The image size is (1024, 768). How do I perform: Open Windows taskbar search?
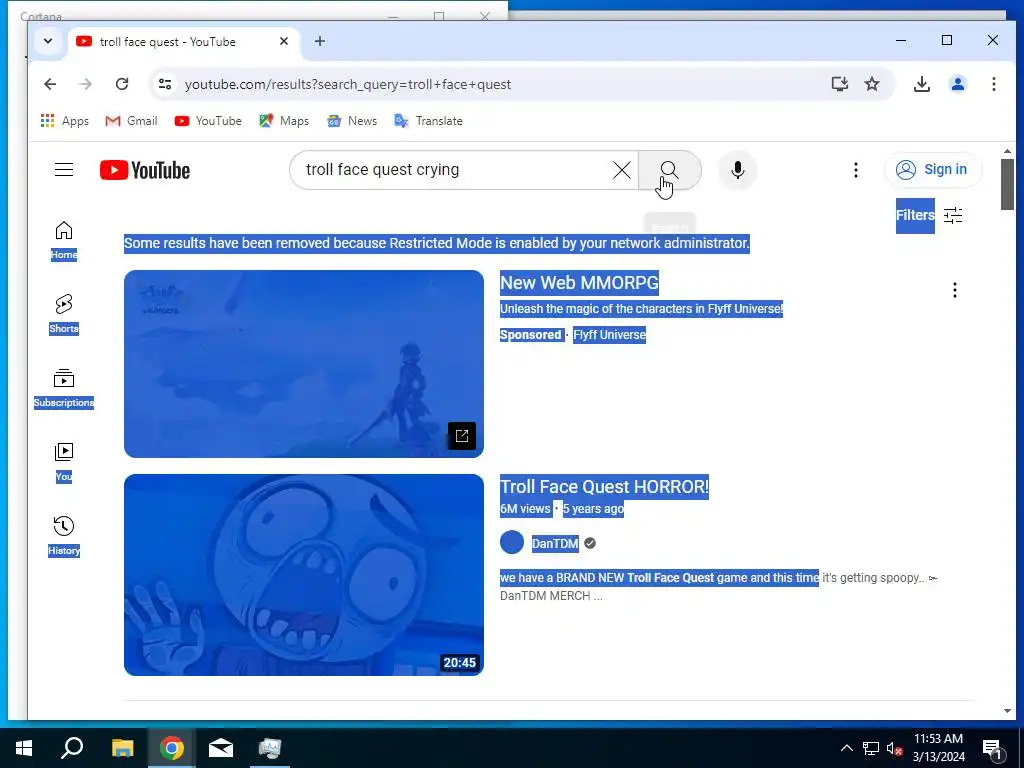pyautogui.click(x=72, y=748)
